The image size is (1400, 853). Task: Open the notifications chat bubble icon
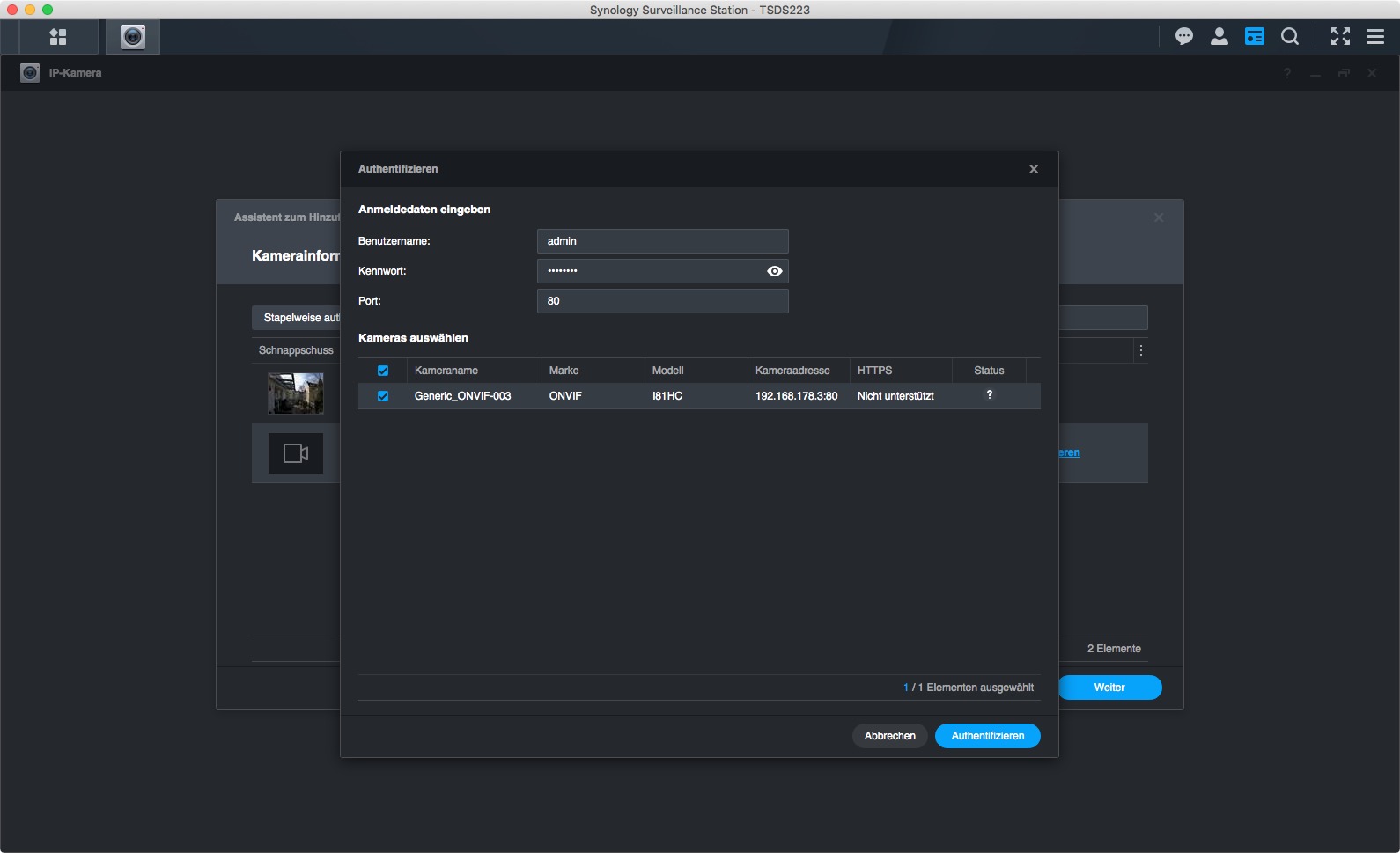click(1184, 36)
